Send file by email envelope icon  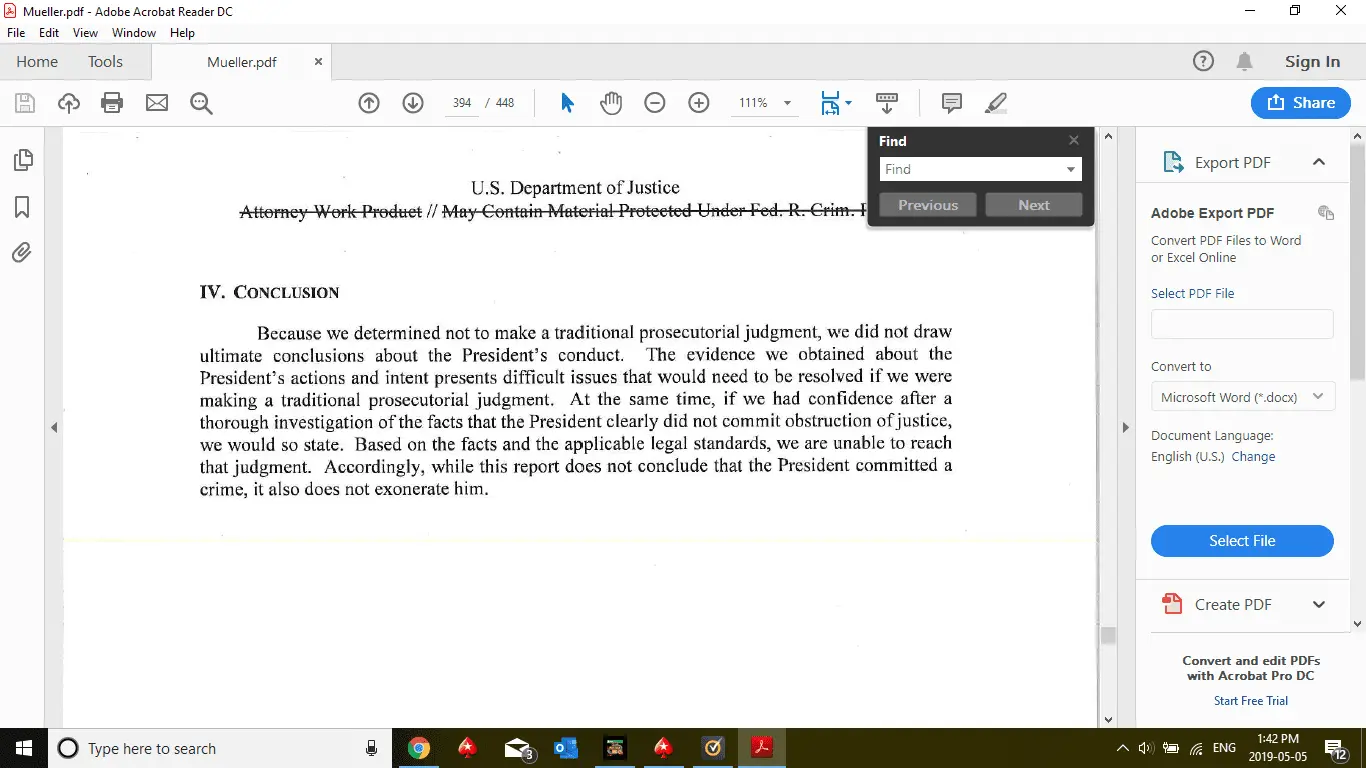pyautogui.click(x=157, y=103)
